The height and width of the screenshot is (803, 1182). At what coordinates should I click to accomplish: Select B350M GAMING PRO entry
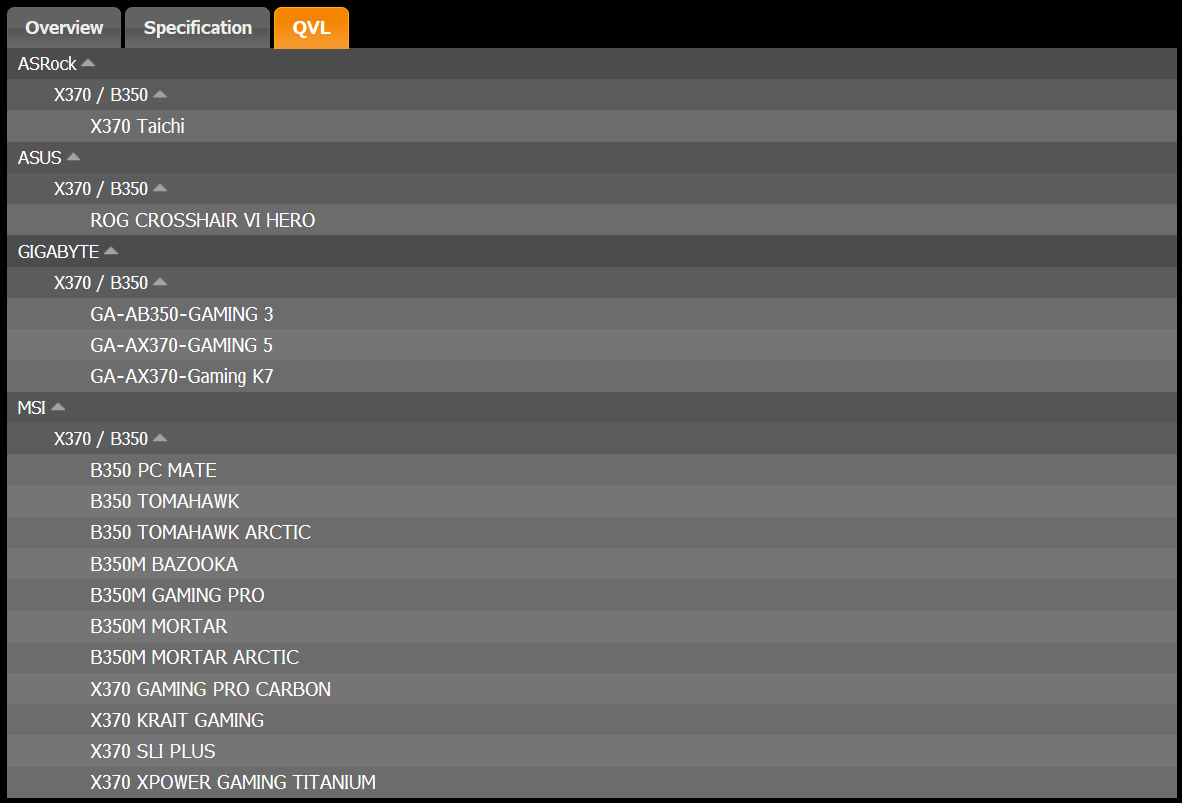(x=592, y=595)
